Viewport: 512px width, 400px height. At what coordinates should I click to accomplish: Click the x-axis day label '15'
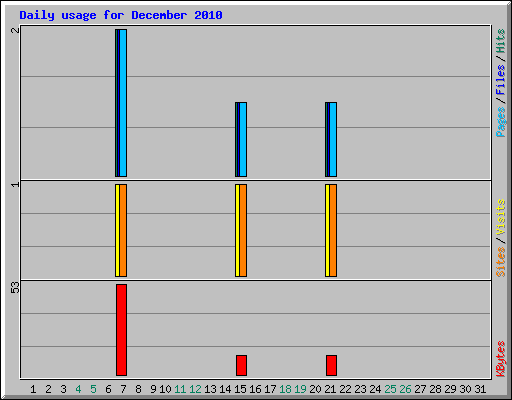tap(240, 389)
